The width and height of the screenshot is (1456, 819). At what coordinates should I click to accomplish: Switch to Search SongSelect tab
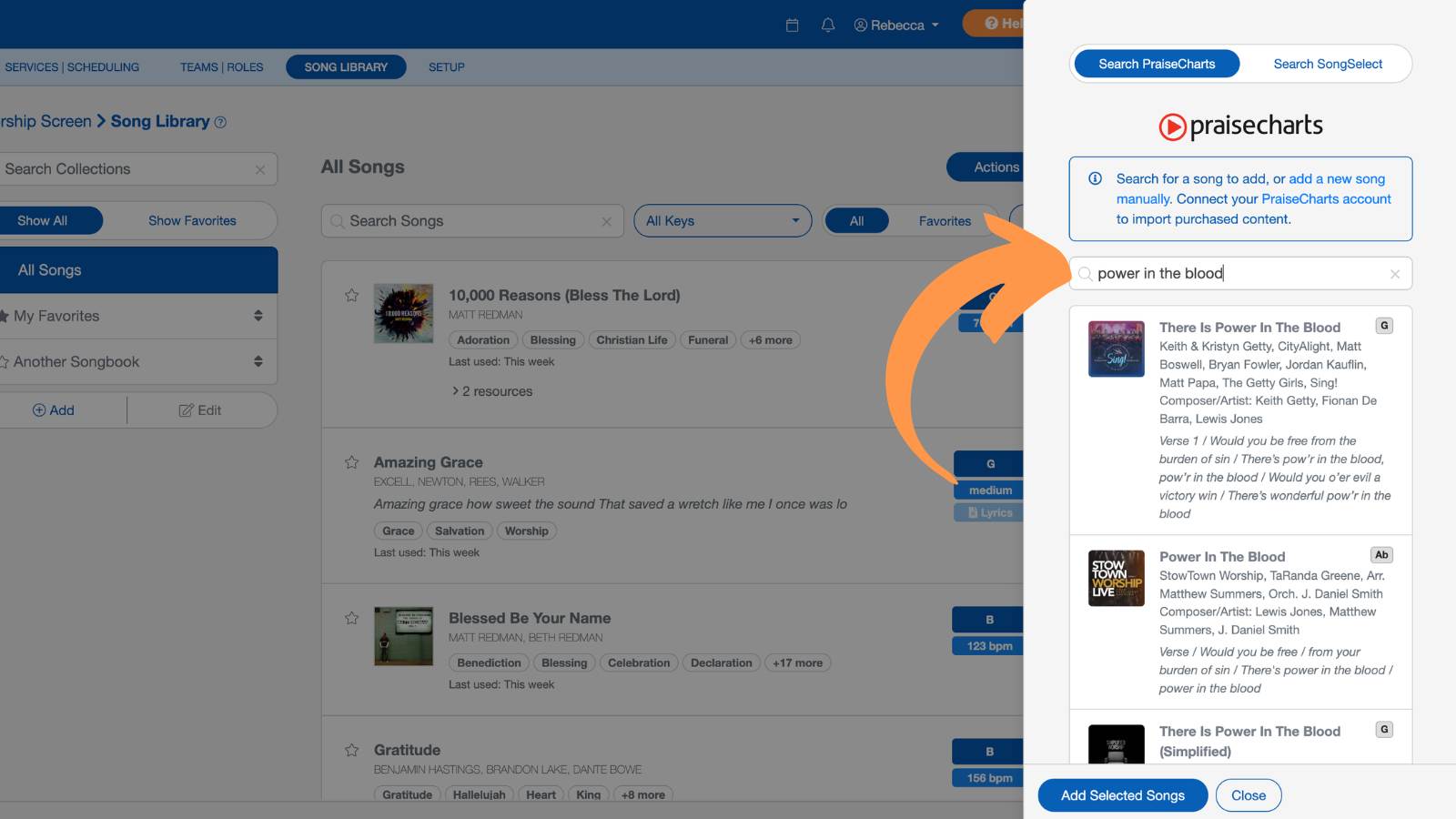tap(1328, 64)
